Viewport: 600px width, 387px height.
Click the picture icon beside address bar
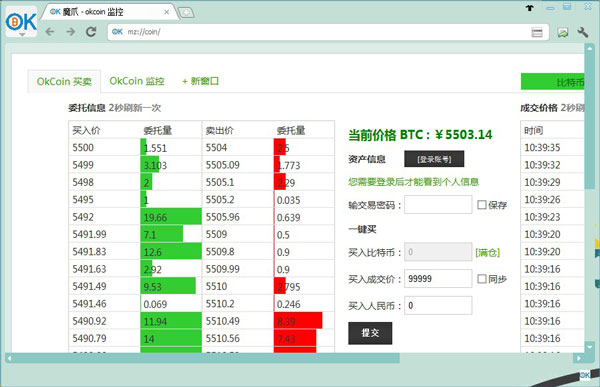coord(562,33)
